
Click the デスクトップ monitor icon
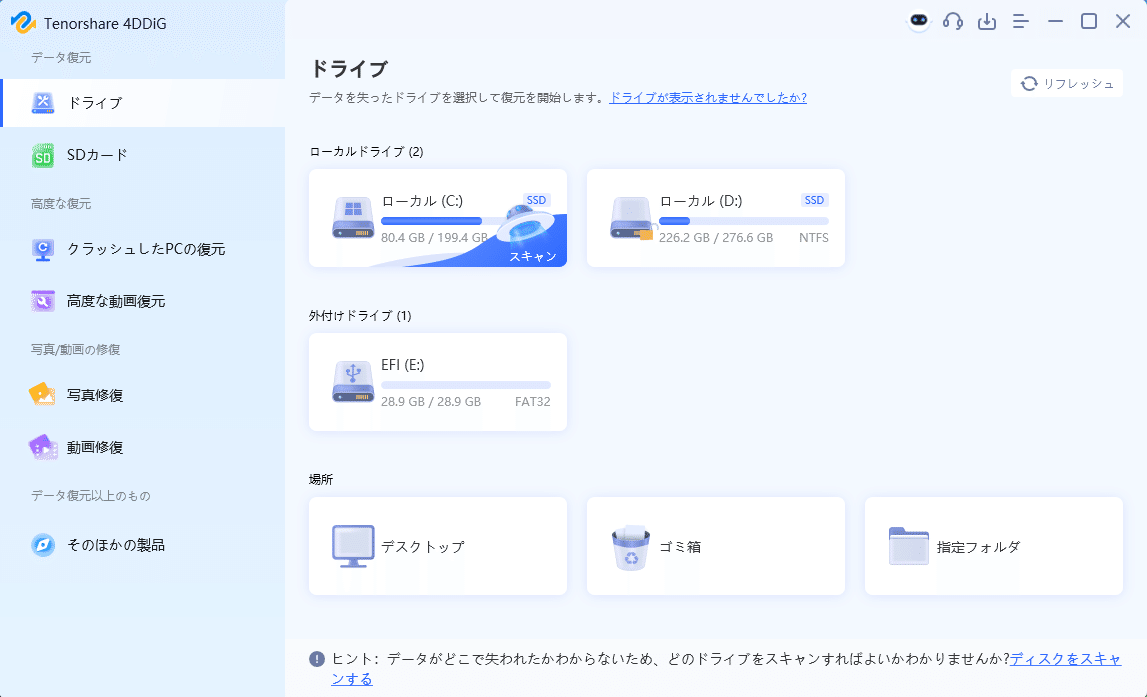[353, 546]
